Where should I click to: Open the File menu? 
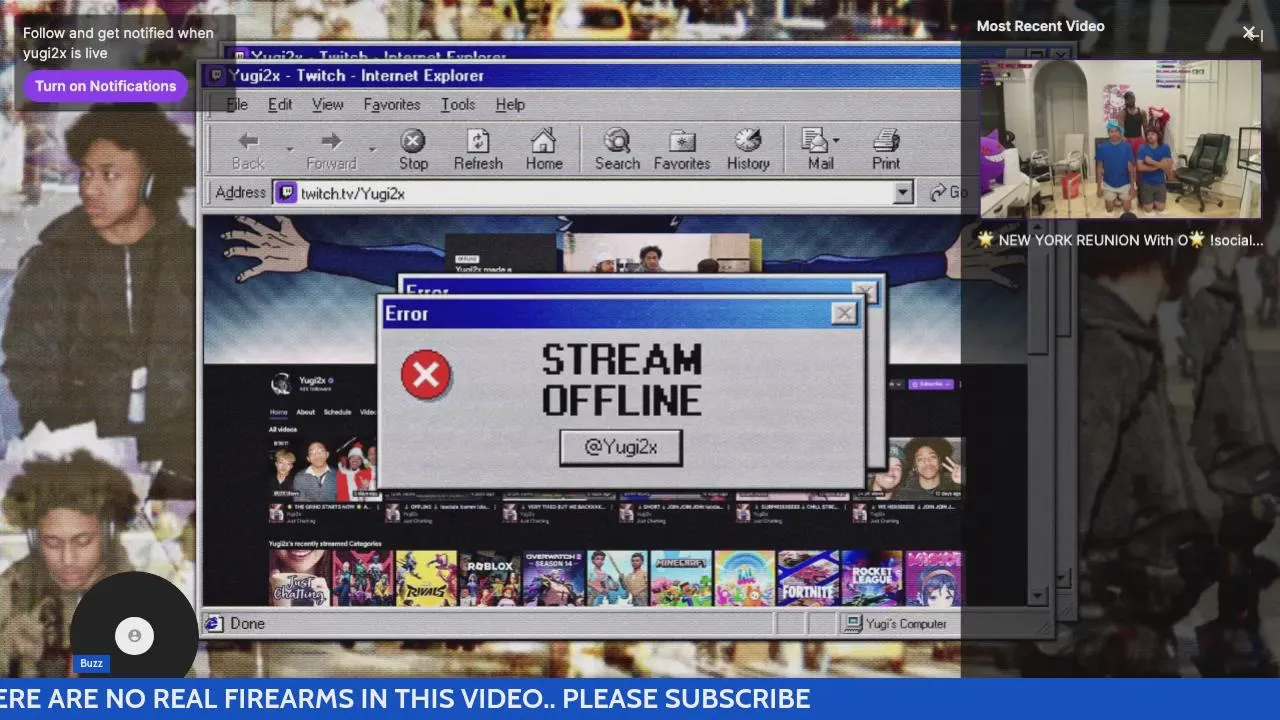click(237, 104)
